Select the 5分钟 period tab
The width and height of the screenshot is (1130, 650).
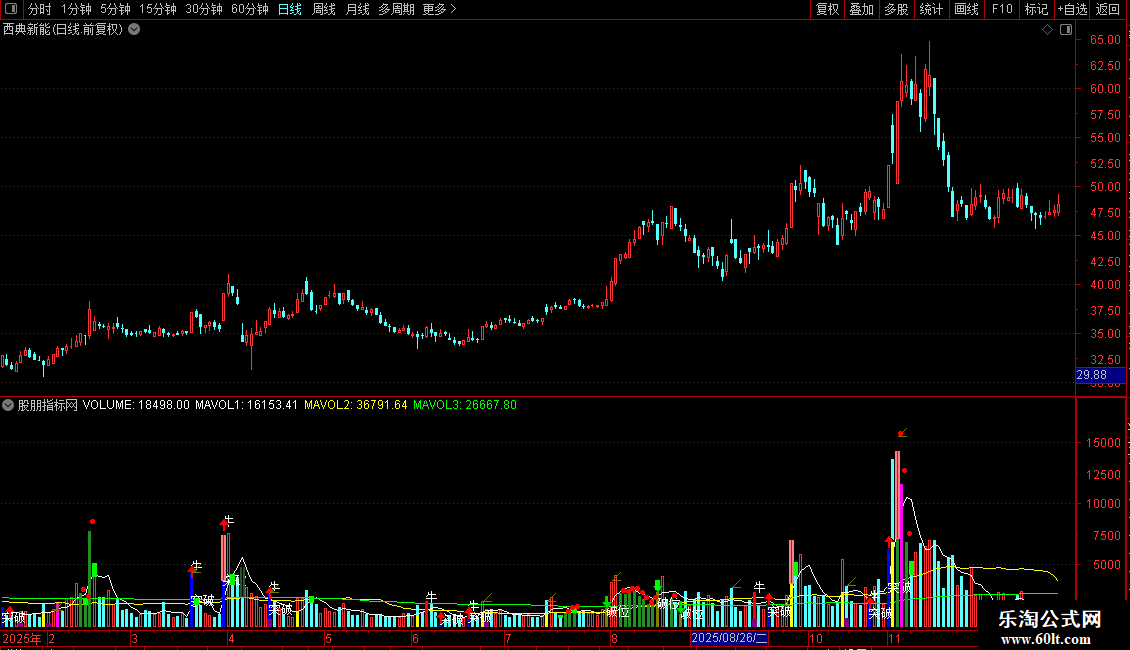(115, 9)
